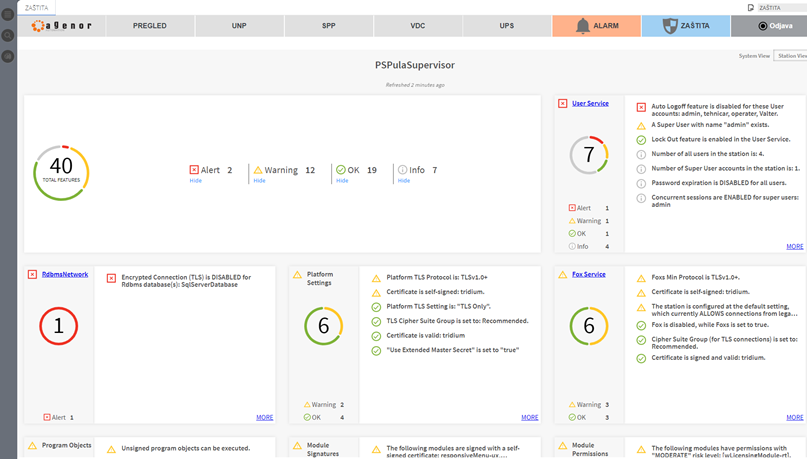This screenshot has height=459, width=807.
Task: Click page icon beside ZAŠTITA dropdown top right
Action: click(751, 8)
